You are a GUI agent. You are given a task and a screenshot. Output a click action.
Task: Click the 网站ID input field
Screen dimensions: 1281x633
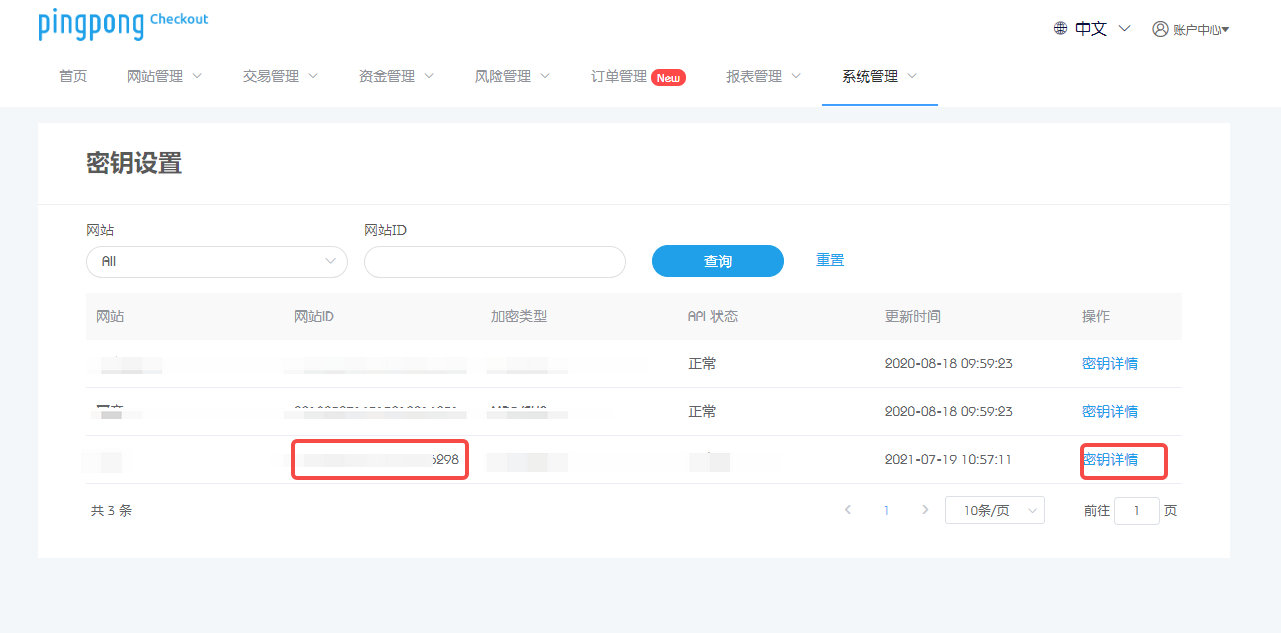tap(494, 261)
